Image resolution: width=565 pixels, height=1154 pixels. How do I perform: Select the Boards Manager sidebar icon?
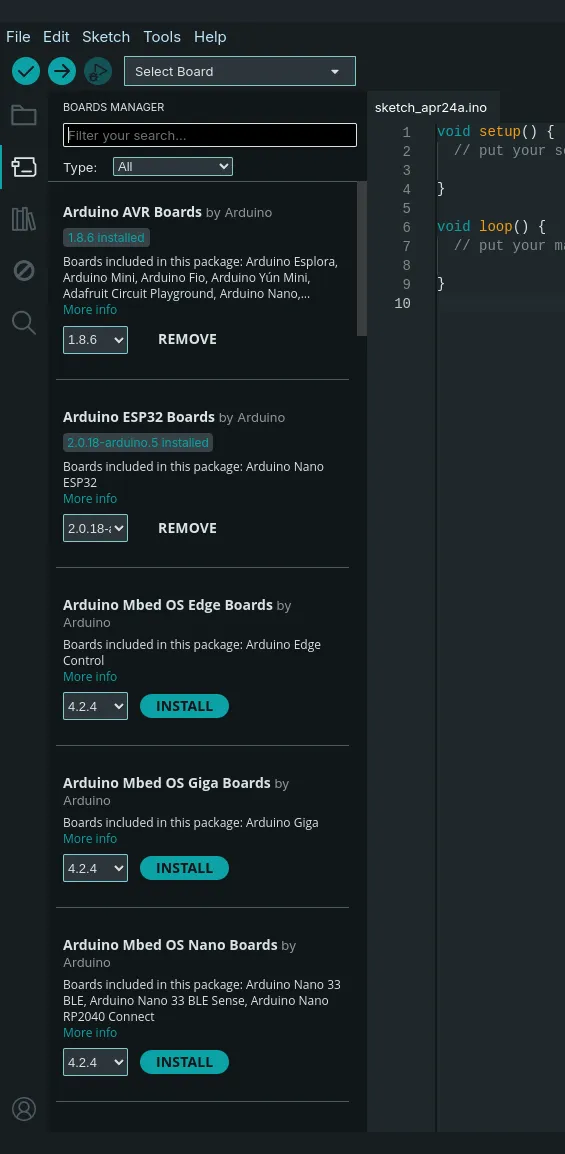(x=24, y=167)
